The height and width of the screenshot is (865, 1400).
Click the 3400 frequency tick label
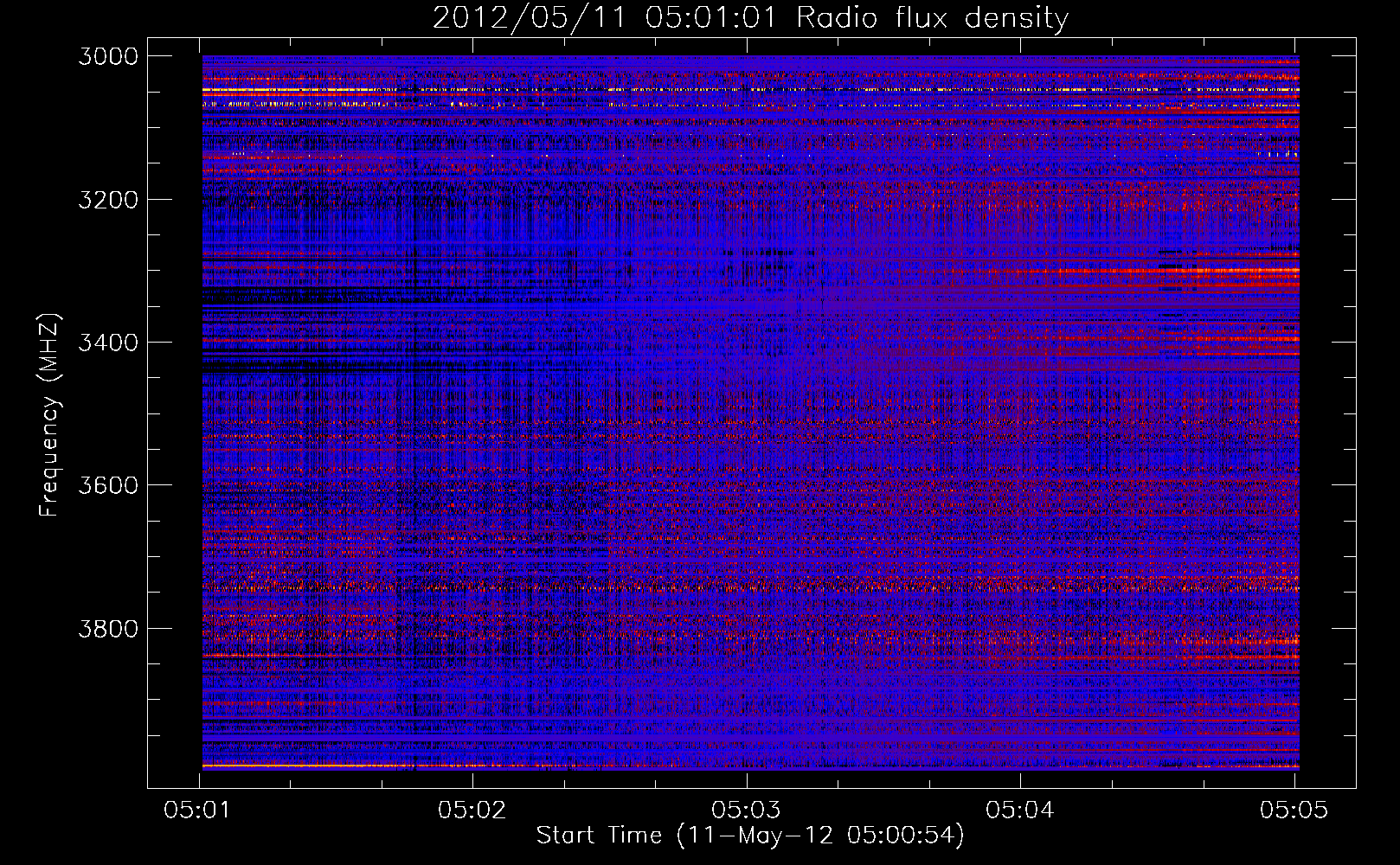108,343
